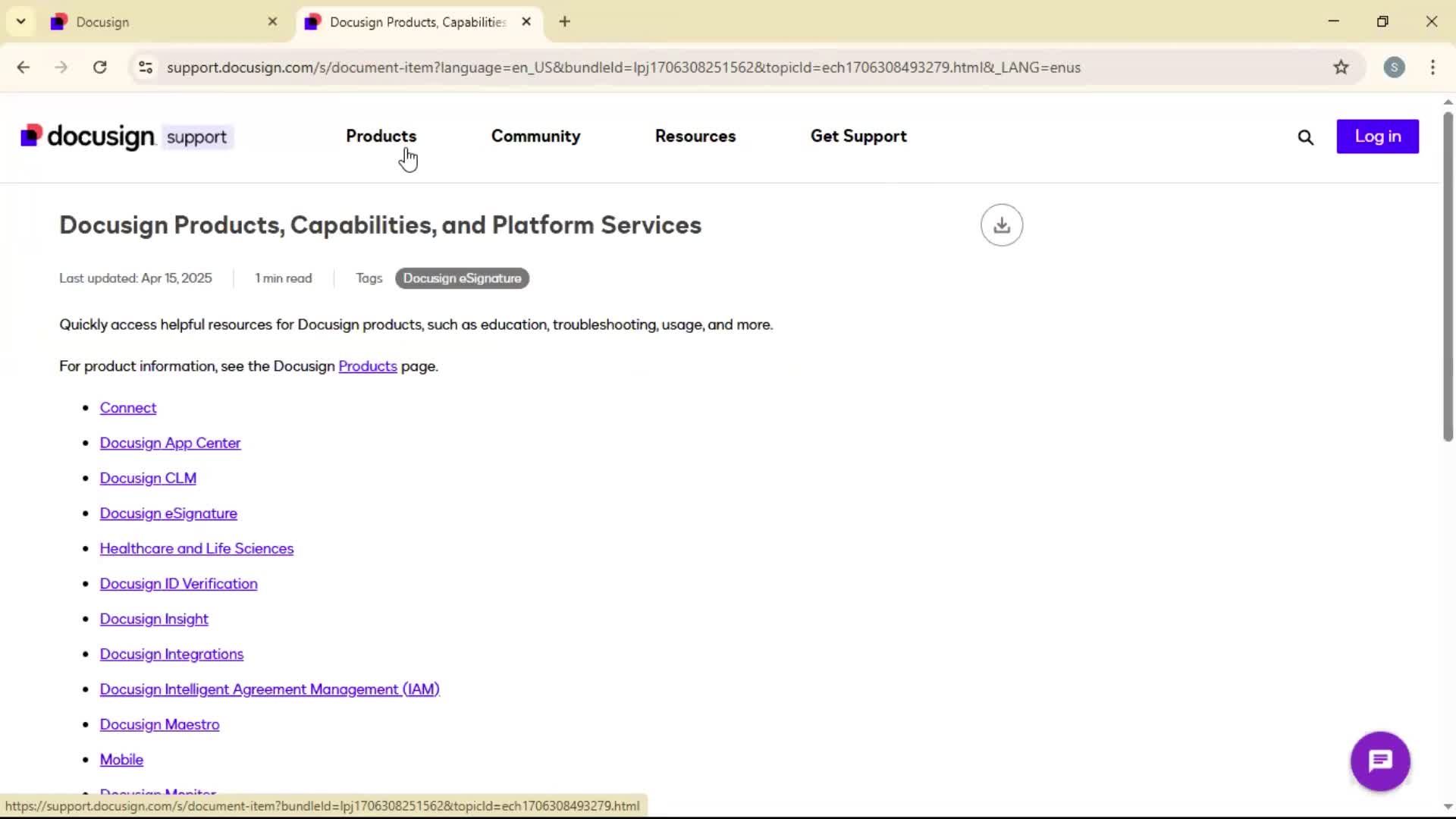The width and height of the screenshot is (1456, 819).
Task: View site information icon in address bar
Action: click(146, 67)
